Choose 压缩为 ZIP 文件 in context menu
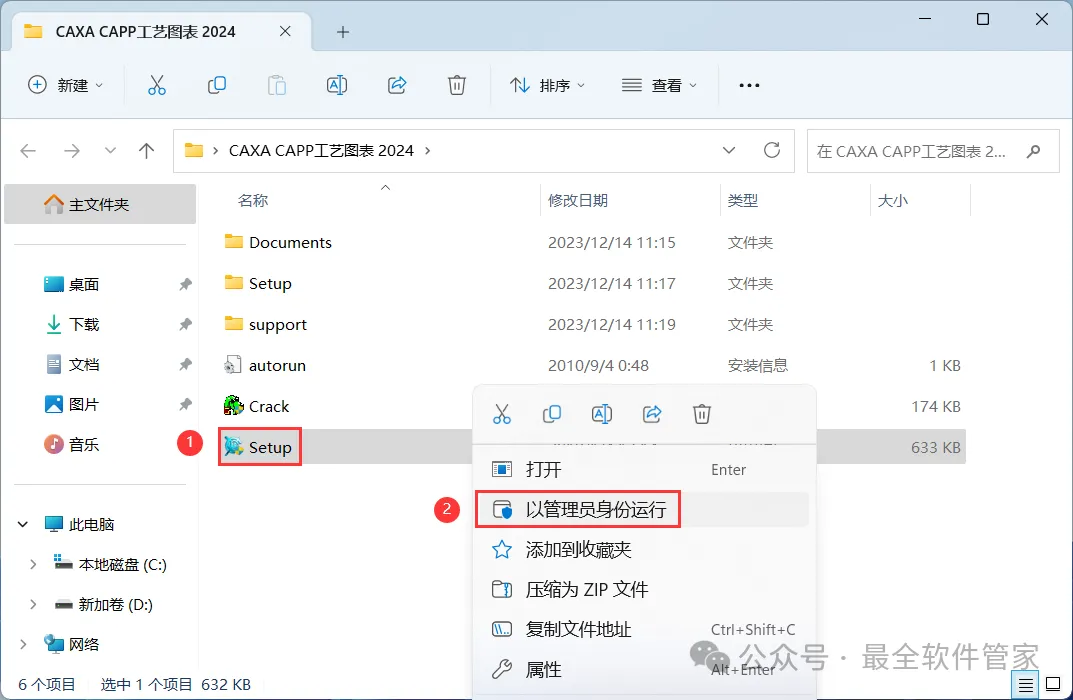Viewport: 1073px width, 700px height. tap(643, 589)
